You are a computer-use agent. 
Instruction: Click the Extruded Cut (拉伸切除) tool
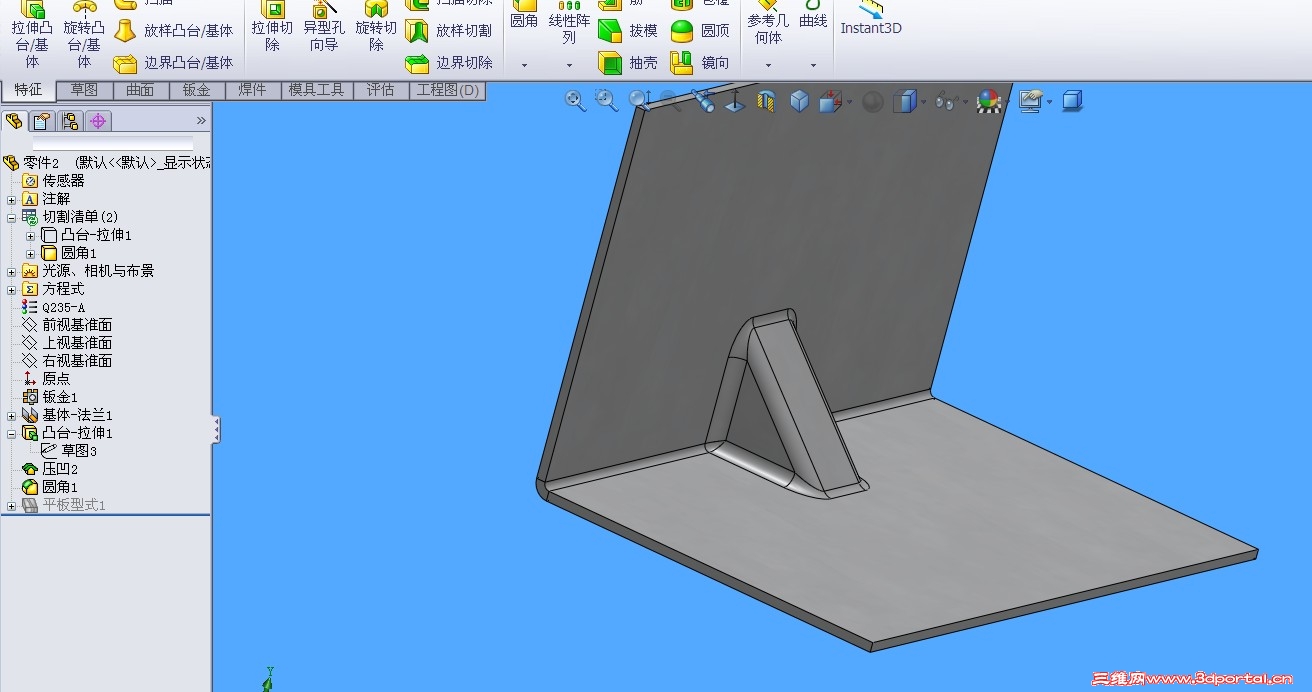(x=272, y=28)
